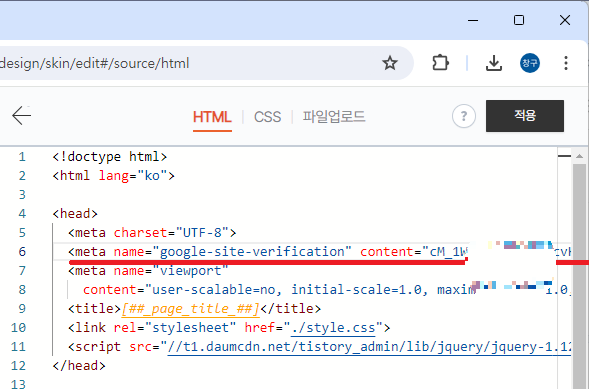
Task: Click line number 6 in the gutter
Action: coord(22,252)
